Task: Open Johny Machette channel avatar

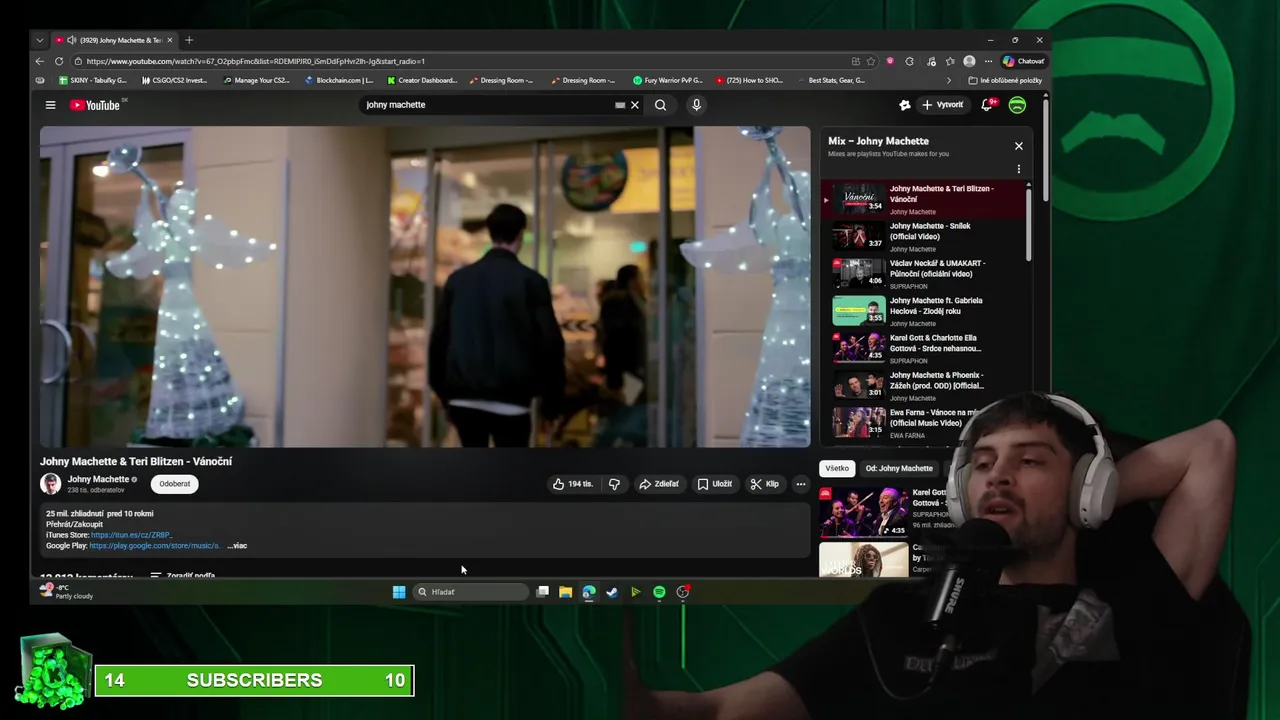Action: (x=50, y=484)
